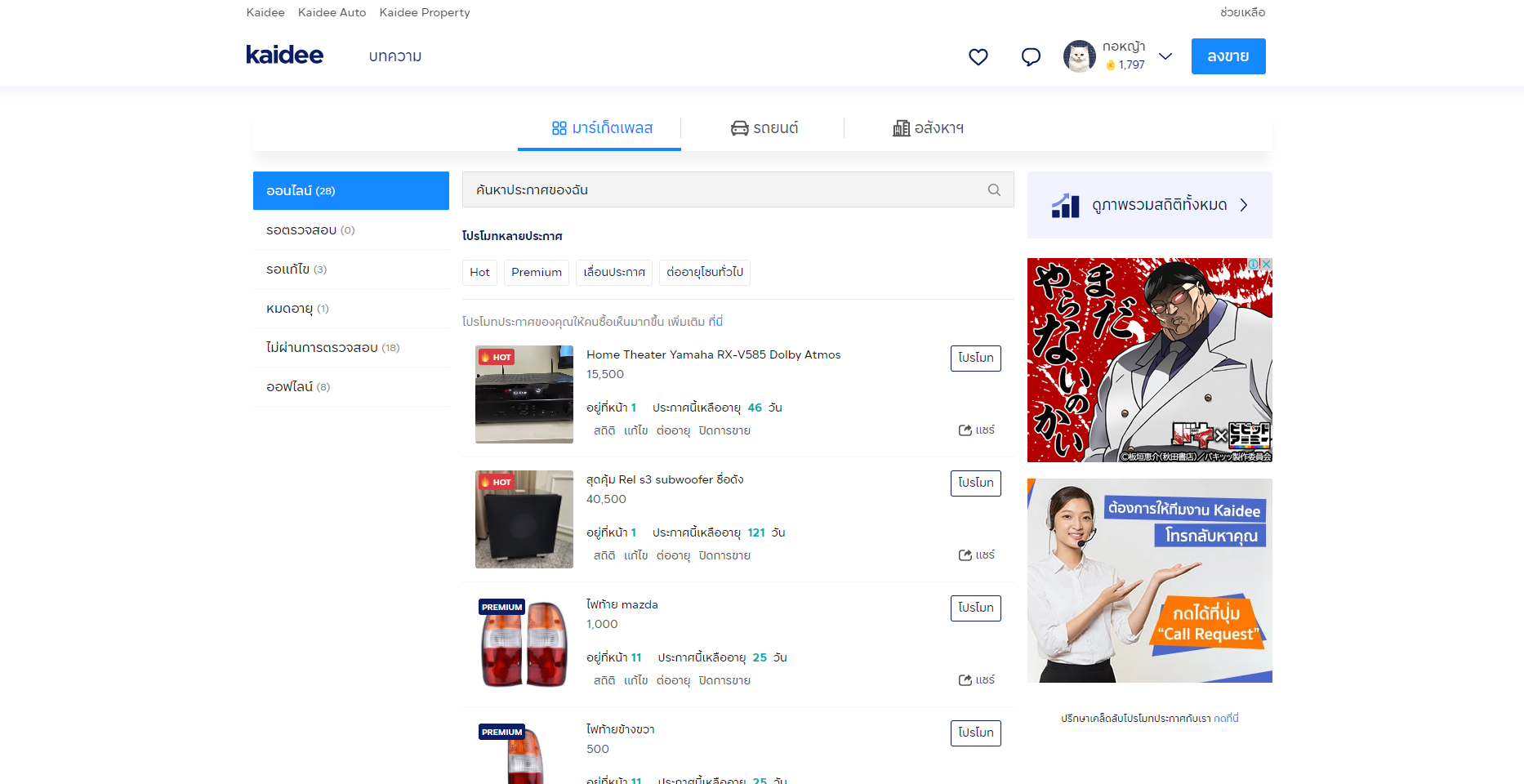The height and width of the screenshot is (784, 1524).
Task: Open the บทความ link
Action: click(x=395, y=56)
